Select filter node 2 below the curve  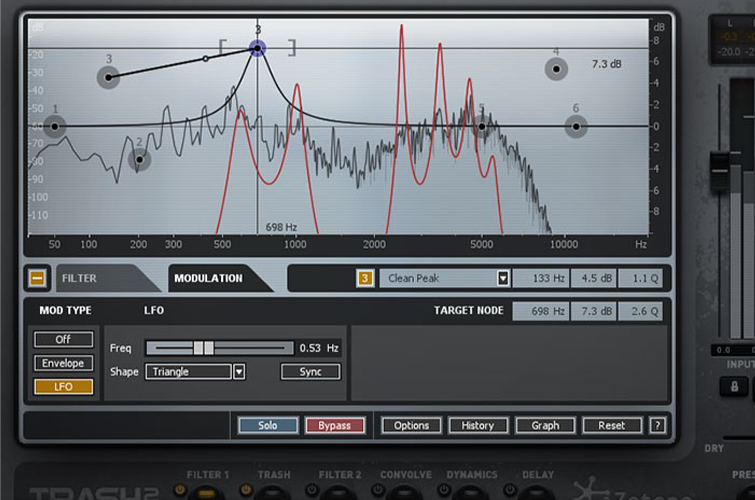pos(140,159)
